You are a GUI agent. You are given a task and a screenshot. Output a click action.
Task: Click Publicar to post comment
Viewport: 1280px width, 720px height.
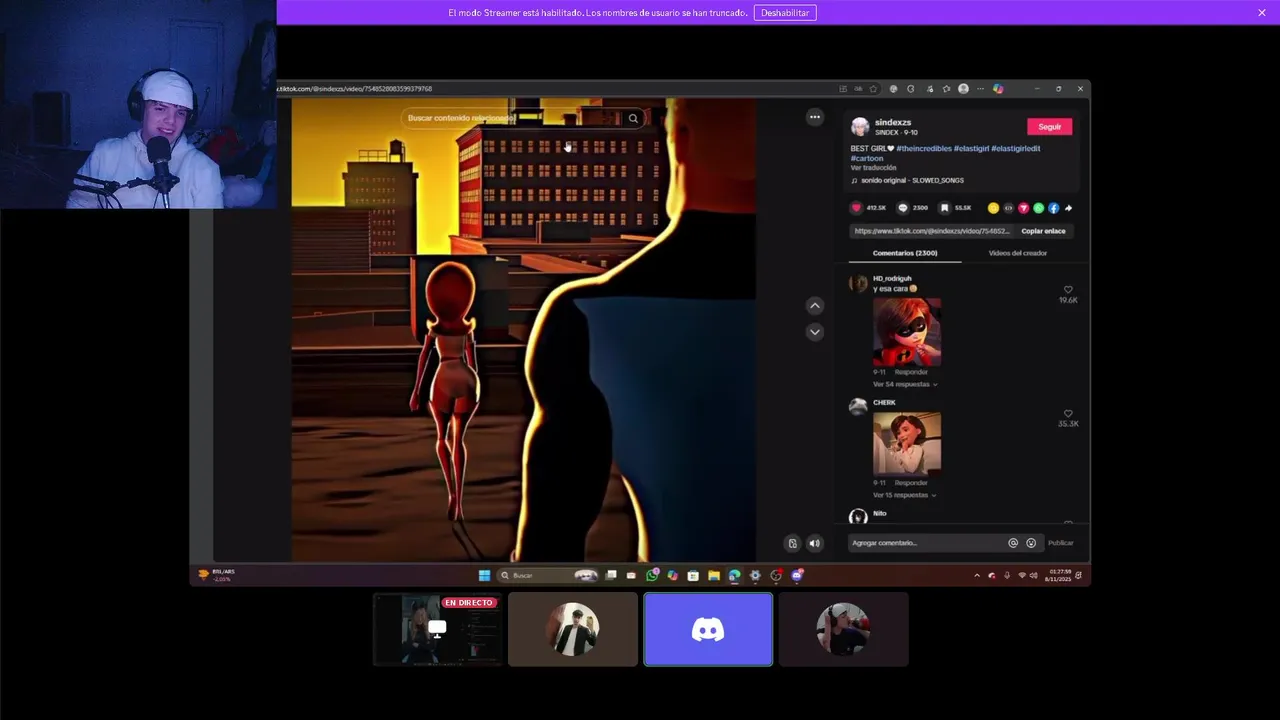[x=1061, y=543]
